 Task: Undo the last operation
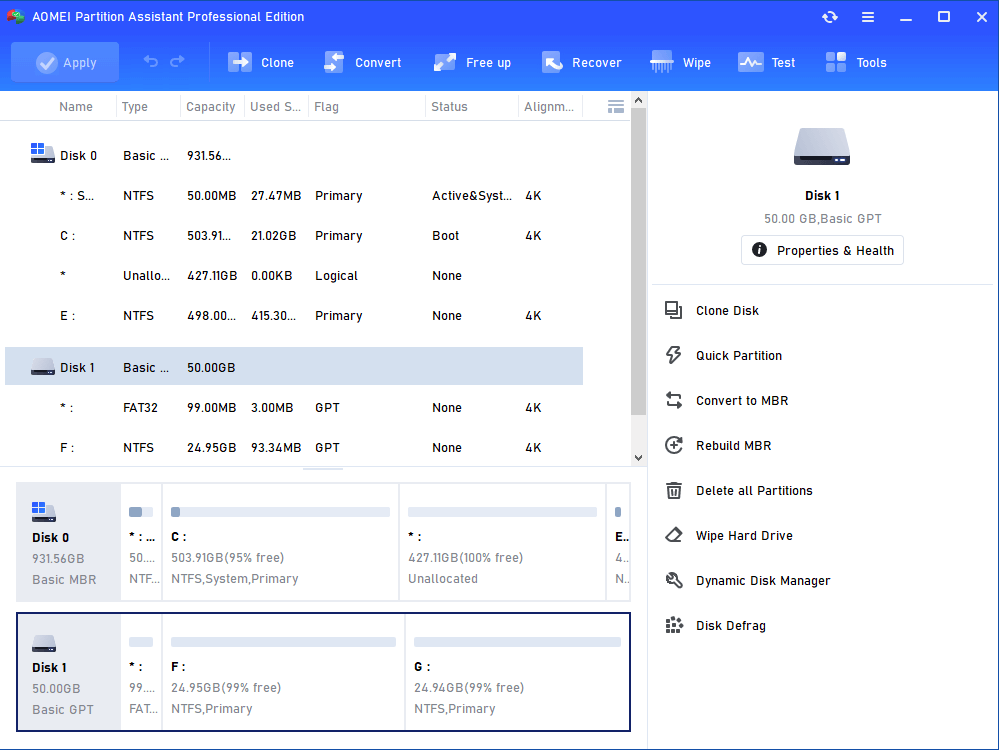click(x=151, y=62)
